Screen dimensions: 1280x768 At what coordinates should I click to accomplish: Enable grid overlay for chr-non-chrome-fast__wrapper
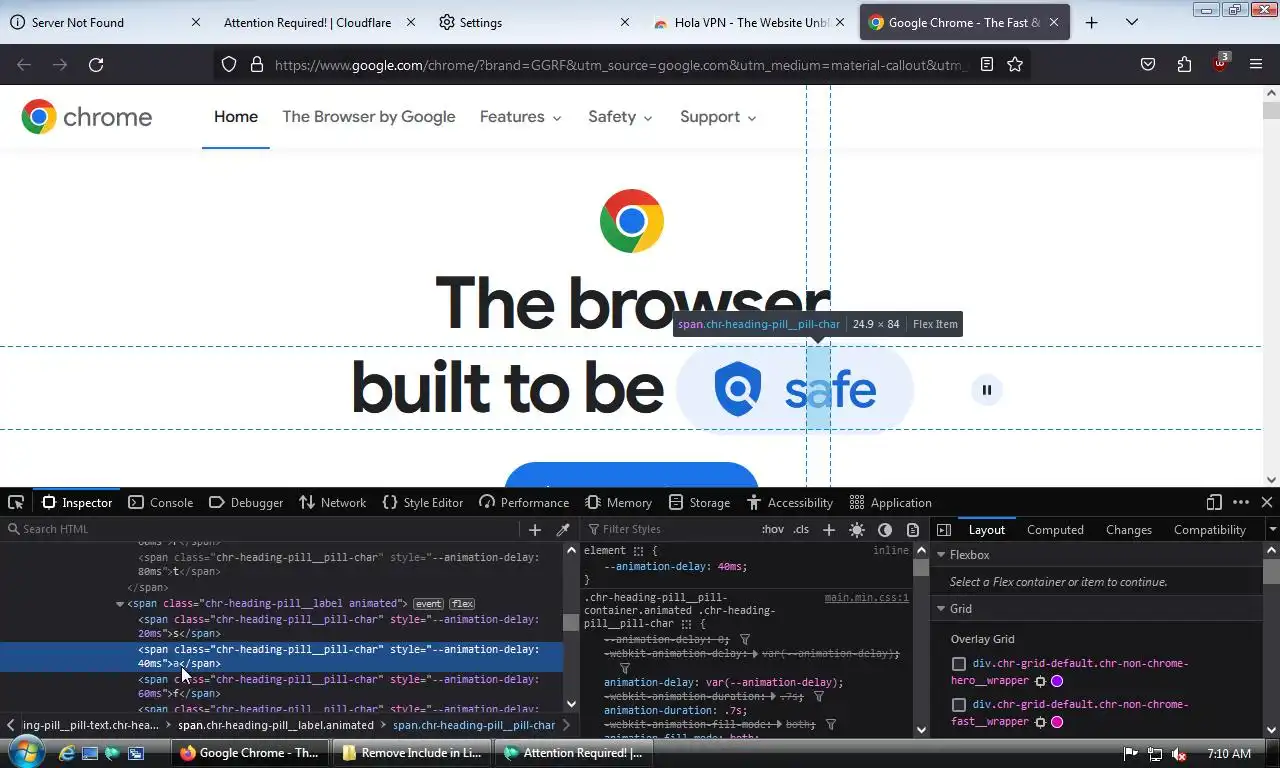pyautogui.click(x=959, y=705)
